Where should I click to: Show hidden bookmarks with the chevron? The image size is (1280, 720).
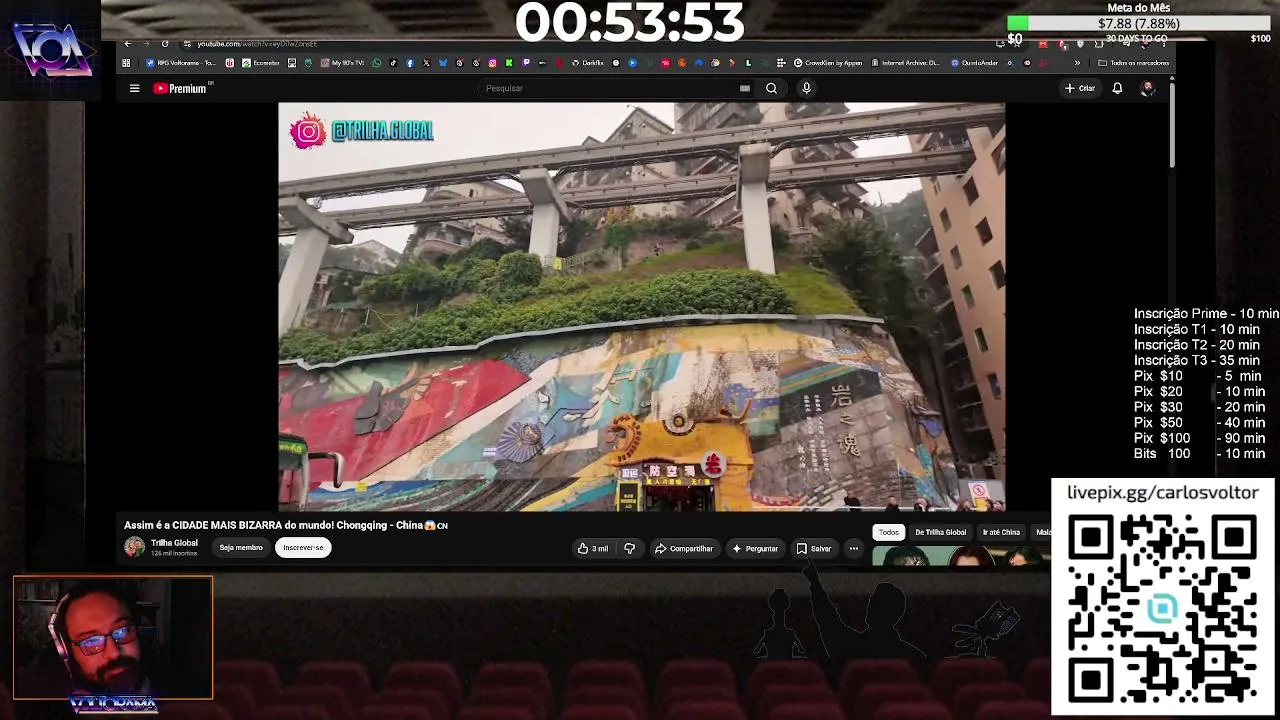click(x=1077, y=63)
